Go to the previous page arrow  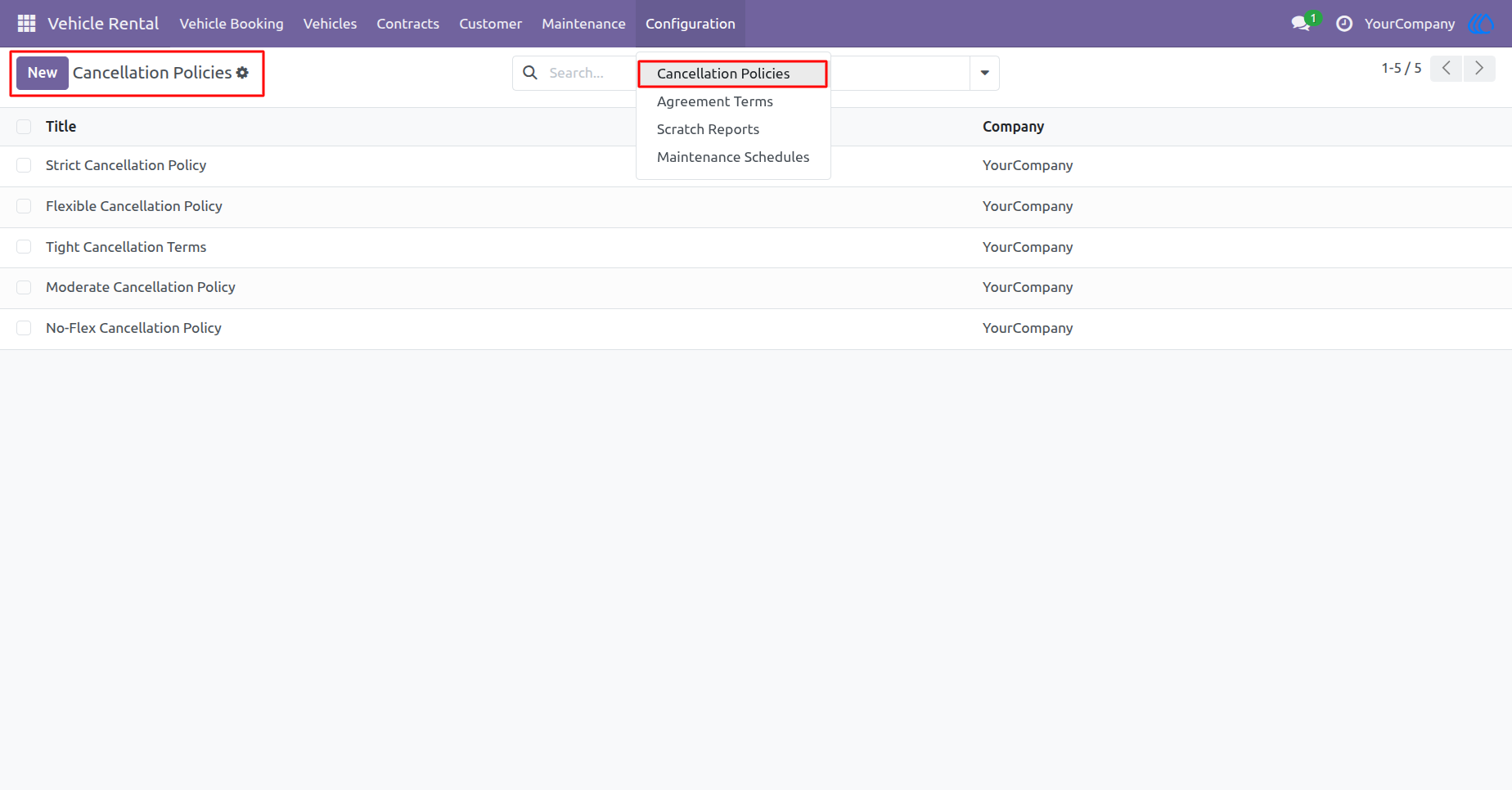coord(1446,69)
